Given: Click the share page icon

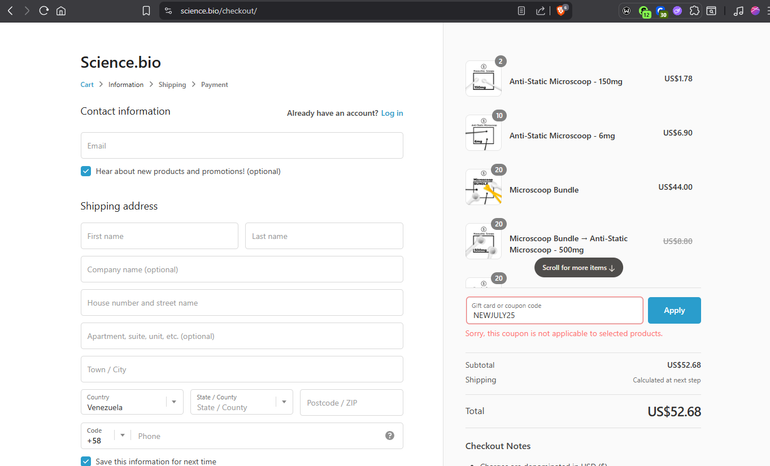Looking at the screenshot, I should click(541, 11).
